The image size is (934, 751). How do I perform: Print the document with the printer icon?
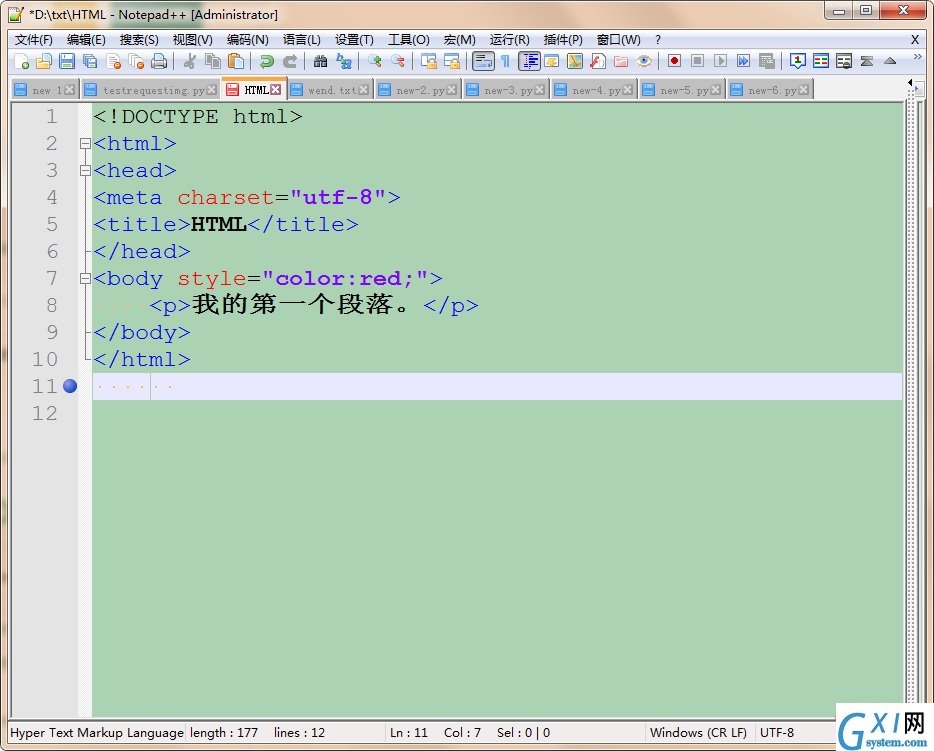(x=159, y=61)
